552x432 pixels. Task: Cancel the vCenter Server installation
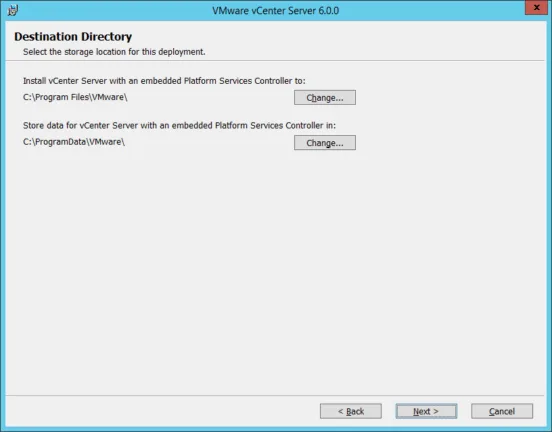pyautogui.click(x=502, y=411)
